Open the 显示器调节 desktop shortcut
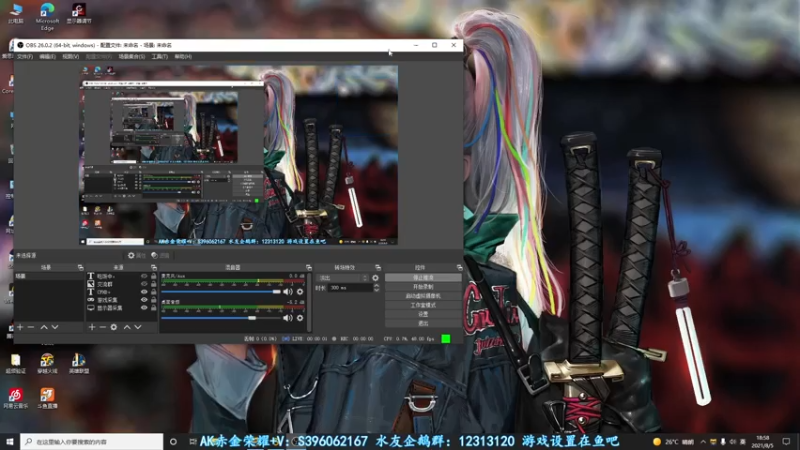 [x=79, y=13]
